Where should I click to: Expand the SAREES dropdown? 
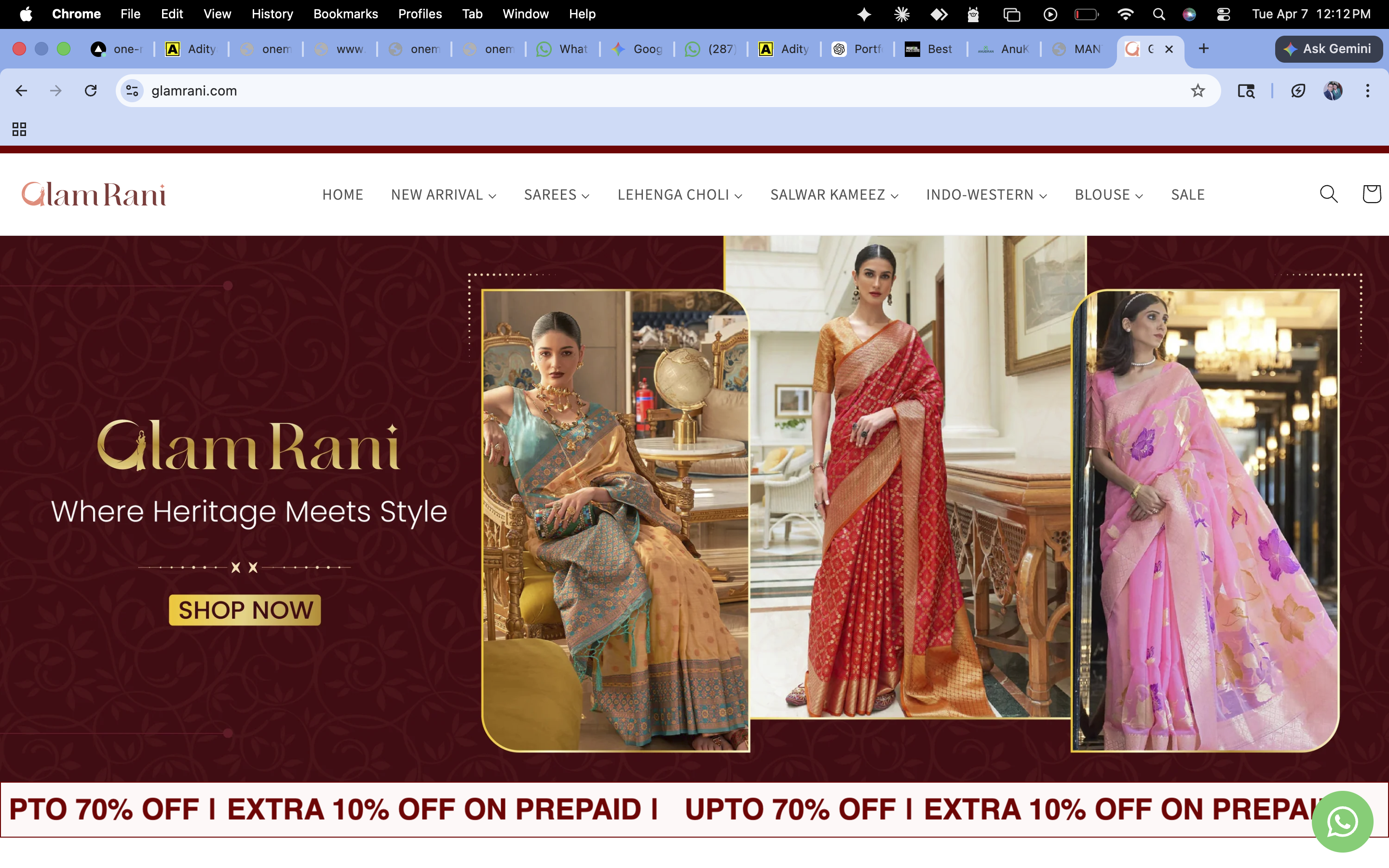[x=556, y=194]
